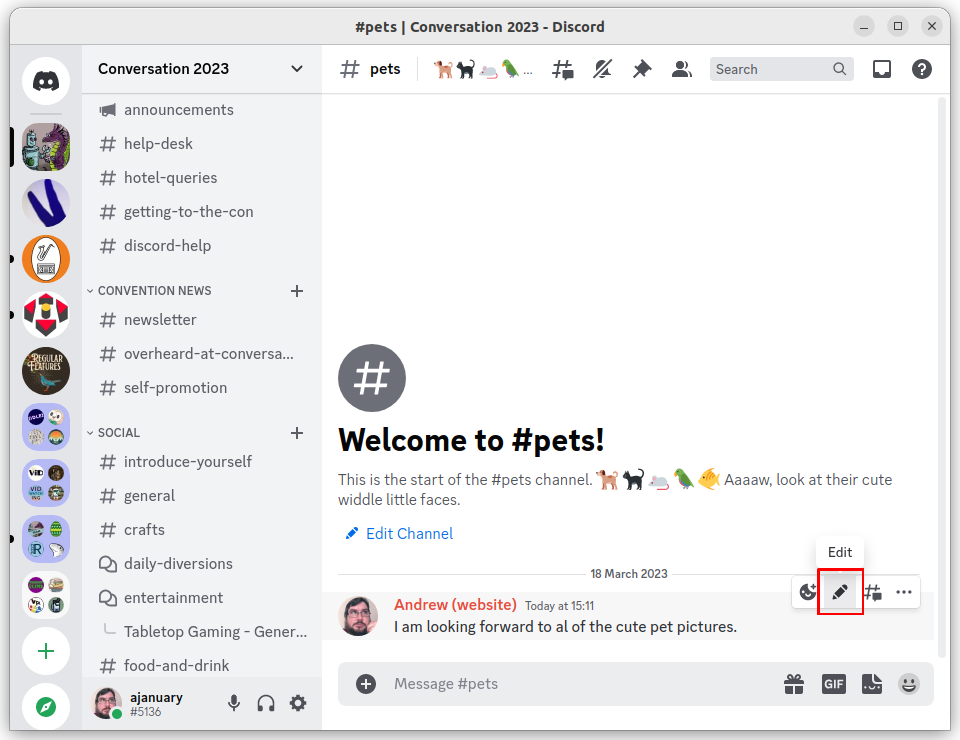Image resolution: width=960 pixels, height=740 pixels.
Task: Open More options for Andrew's message
Action: (904, 592)
